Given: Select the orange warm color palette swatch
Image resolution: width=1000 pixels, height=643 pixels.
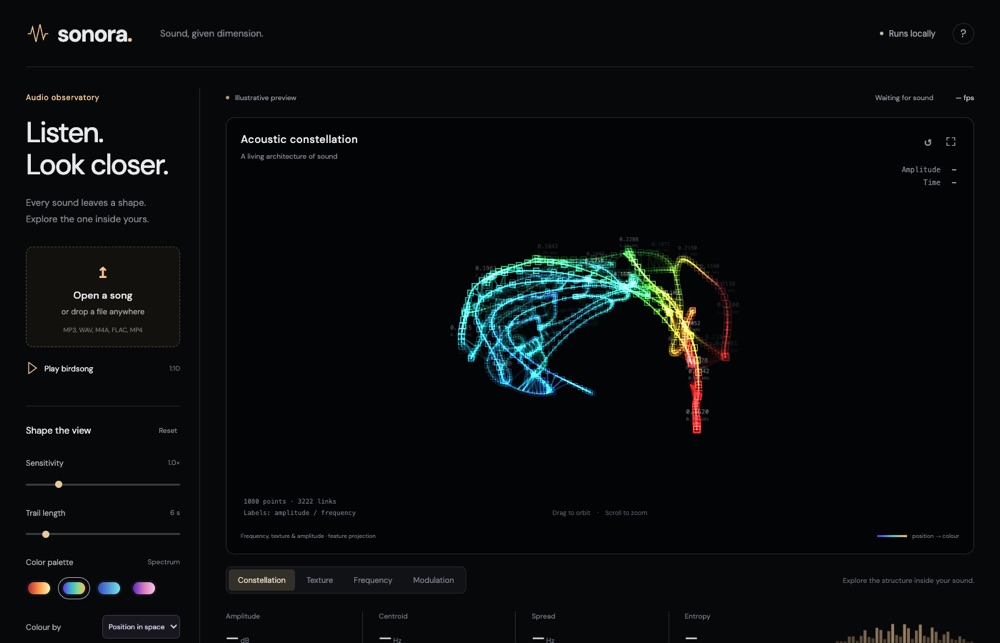Looking at the screenshot, I should pos(39,588).
